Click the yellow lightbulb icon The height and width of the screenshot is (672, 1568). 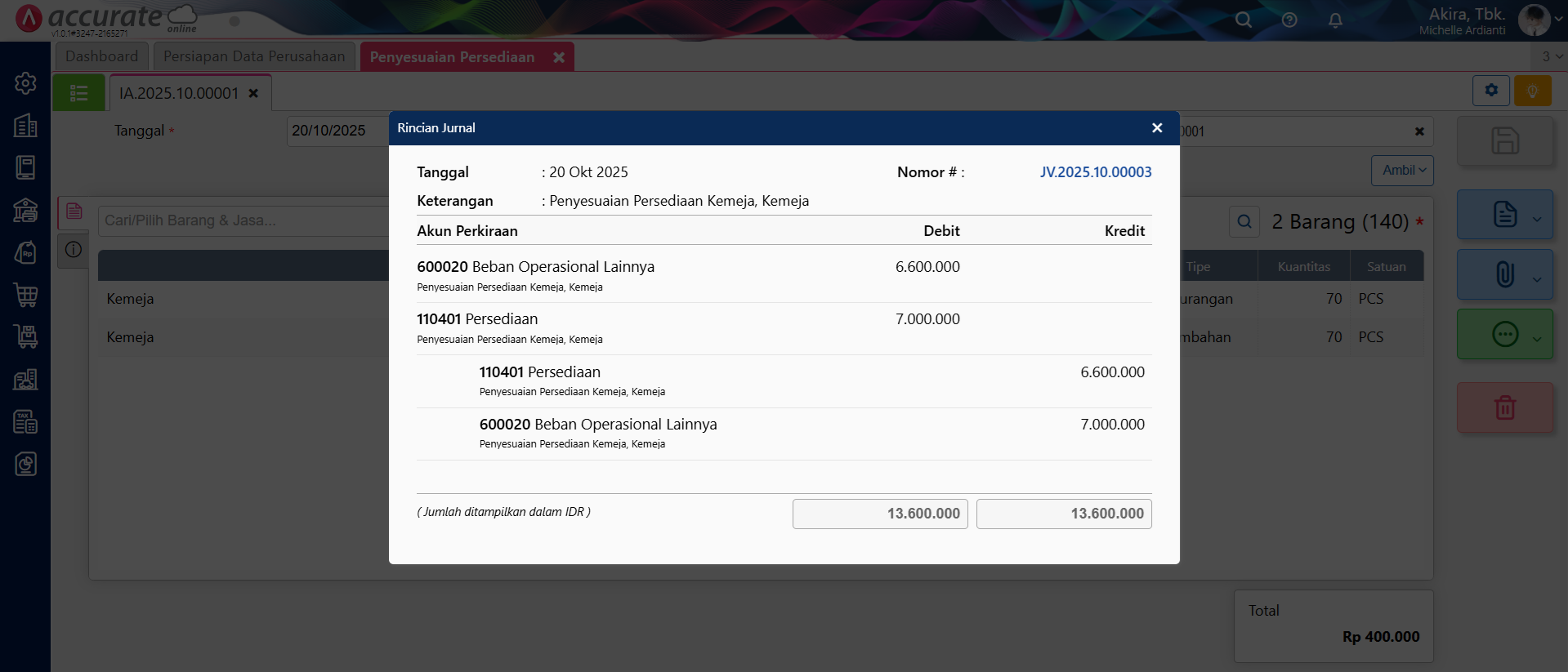pos(1532,91)
